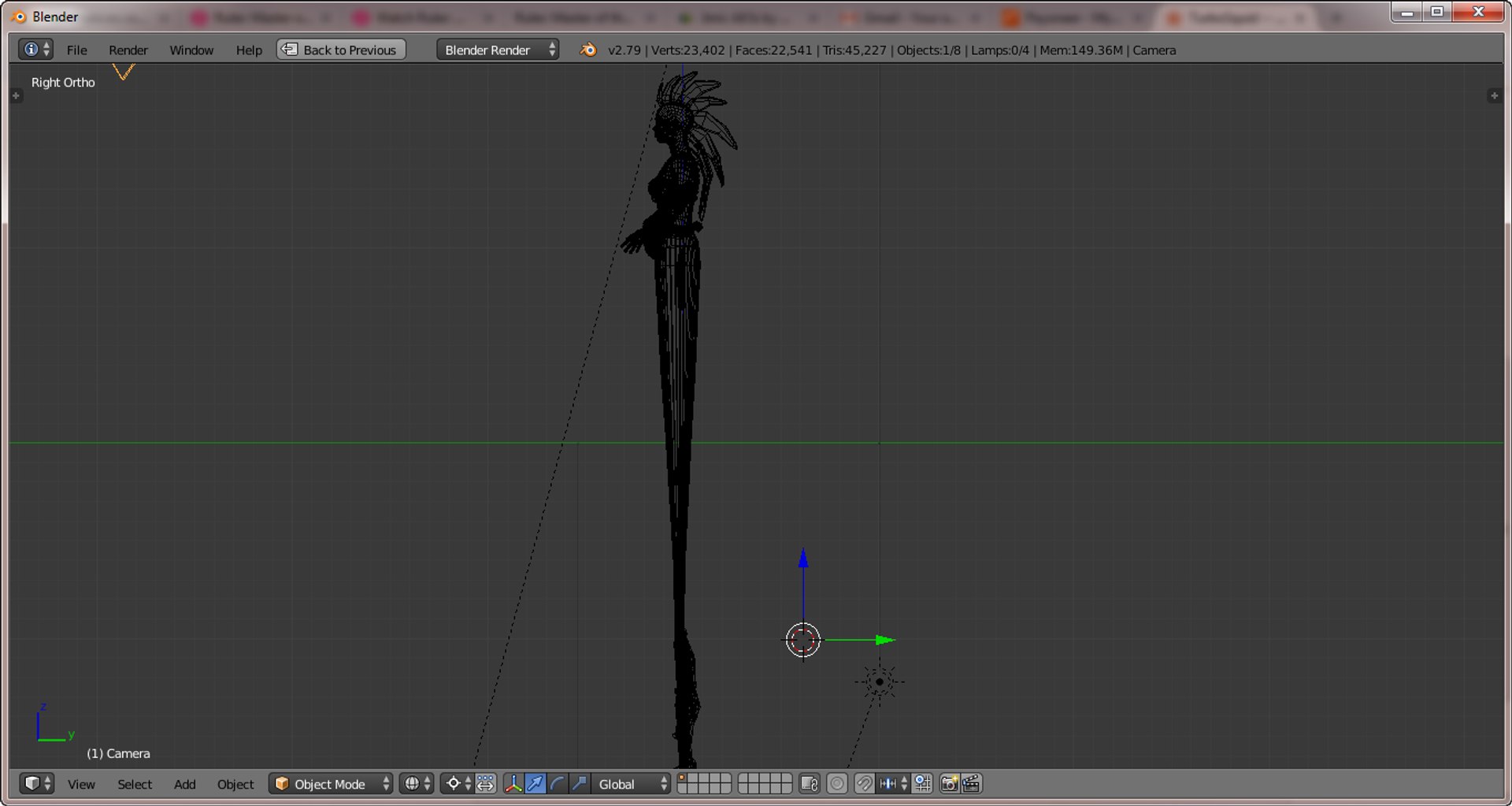Click the green Y-axis manipulator arrow
This screenshot has width=1512, height=806.
(x=885, y=640)
